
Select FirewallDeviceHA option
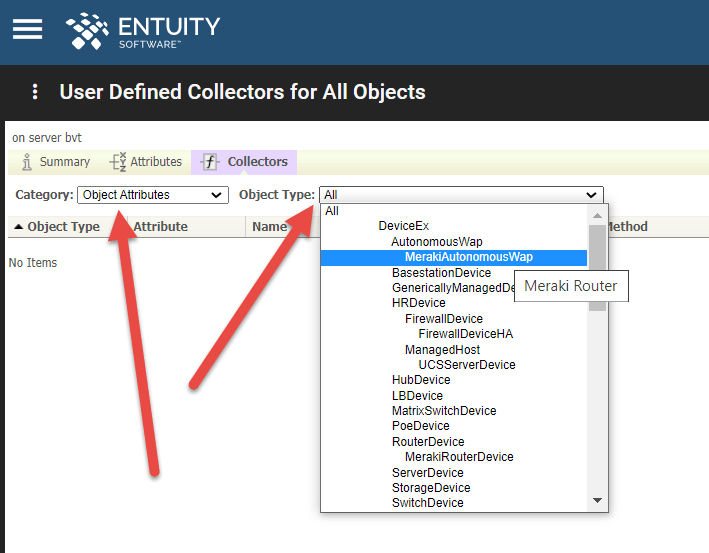454,334
